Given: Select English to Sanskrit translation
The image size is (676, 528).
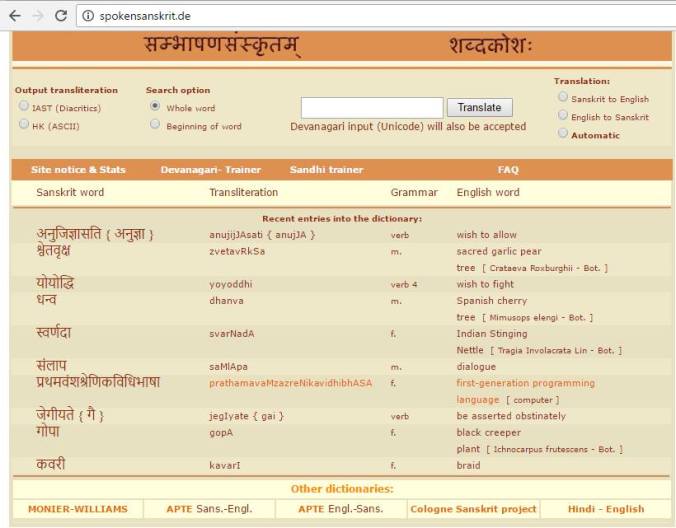Looking at the screenshot, I should pos(563,116).
